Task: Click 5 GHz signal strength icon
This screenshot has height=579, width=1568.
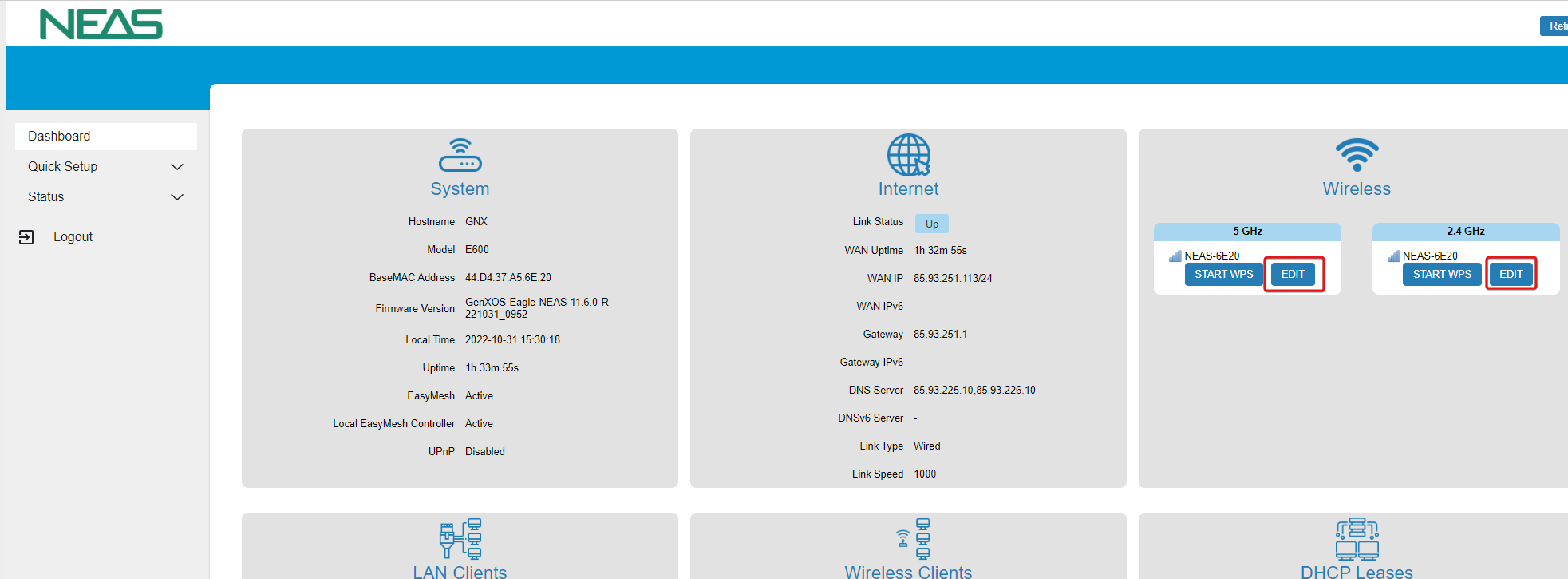Action: 1175,256
